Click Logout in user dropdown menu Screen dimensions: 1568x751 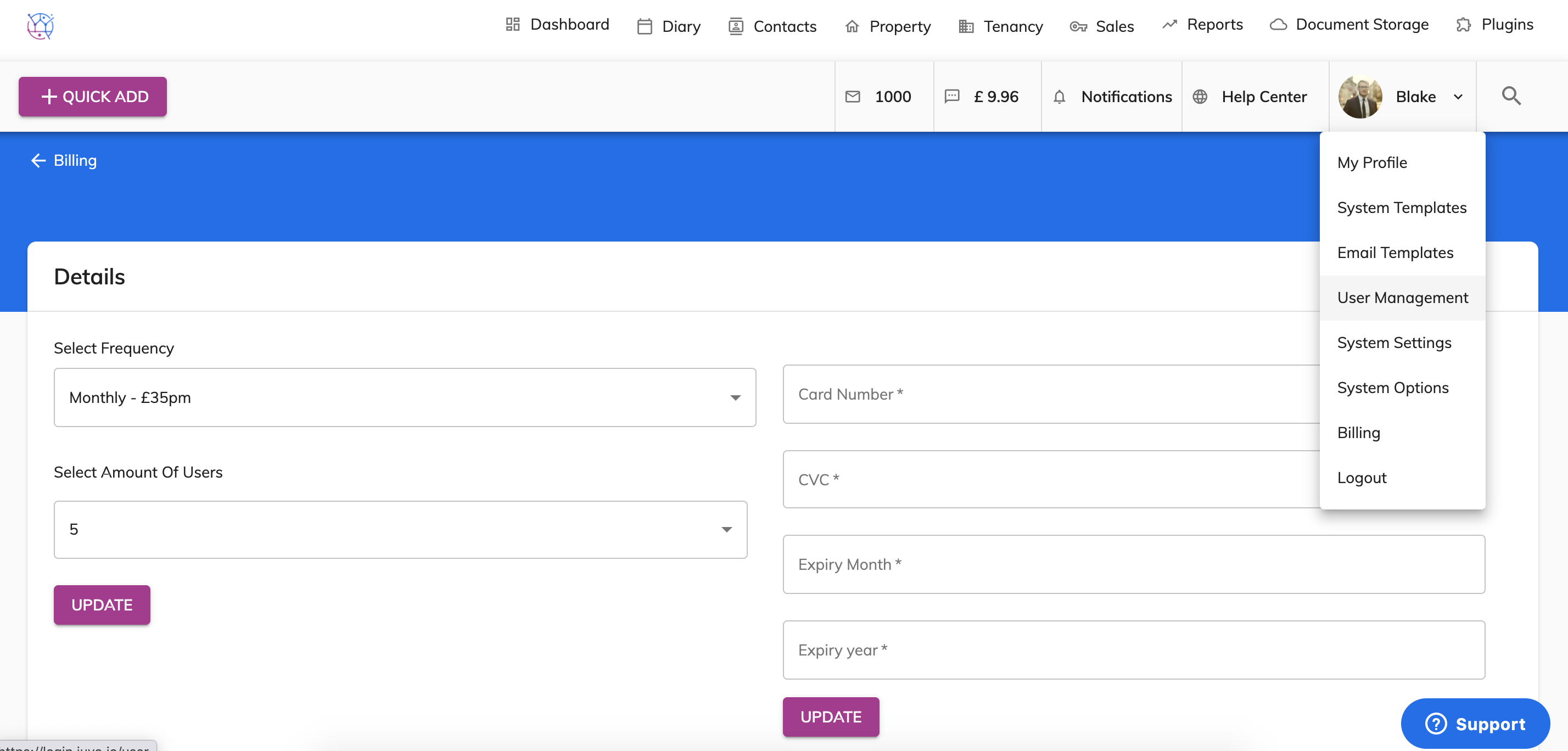point(1362,478)
